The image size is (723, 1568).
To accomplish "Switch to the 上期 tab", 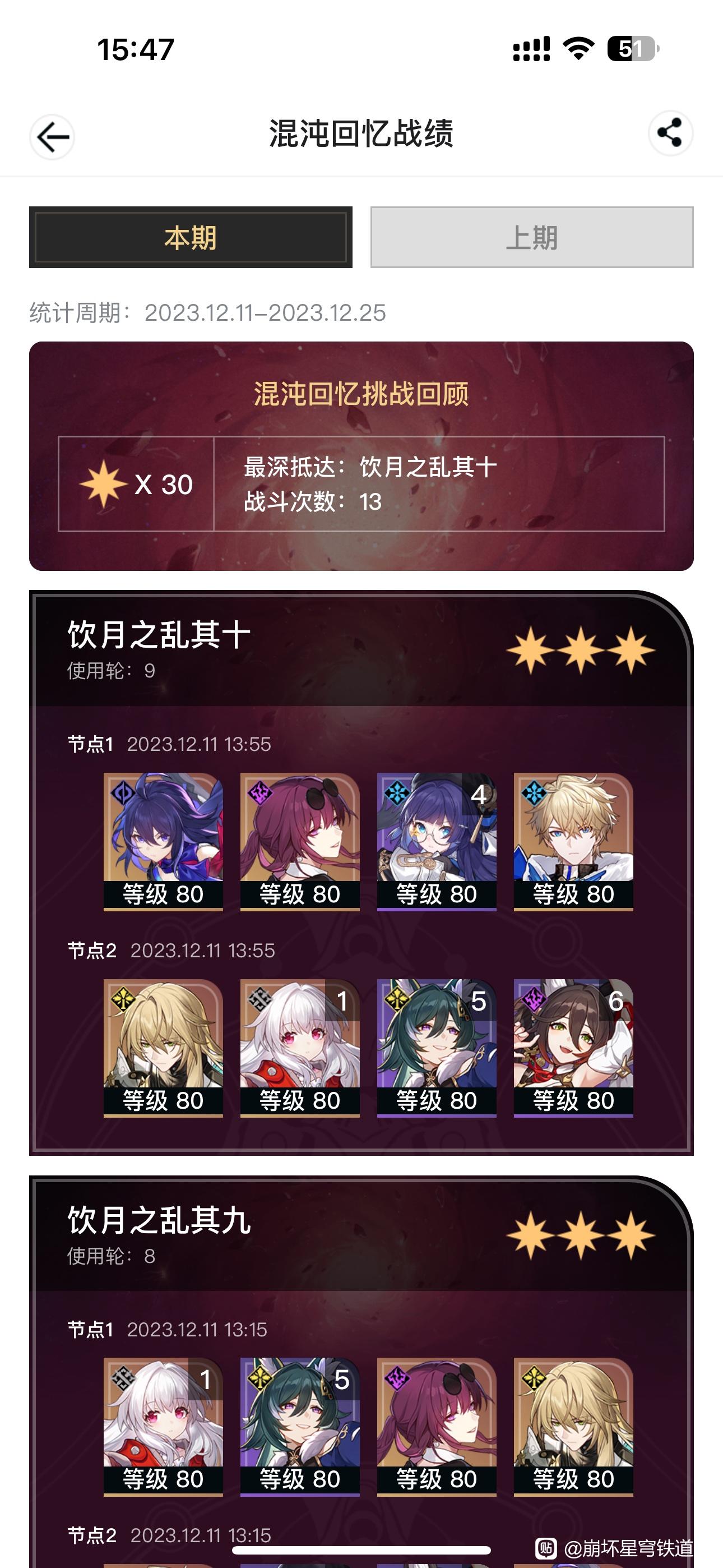I will click(532, 237).
